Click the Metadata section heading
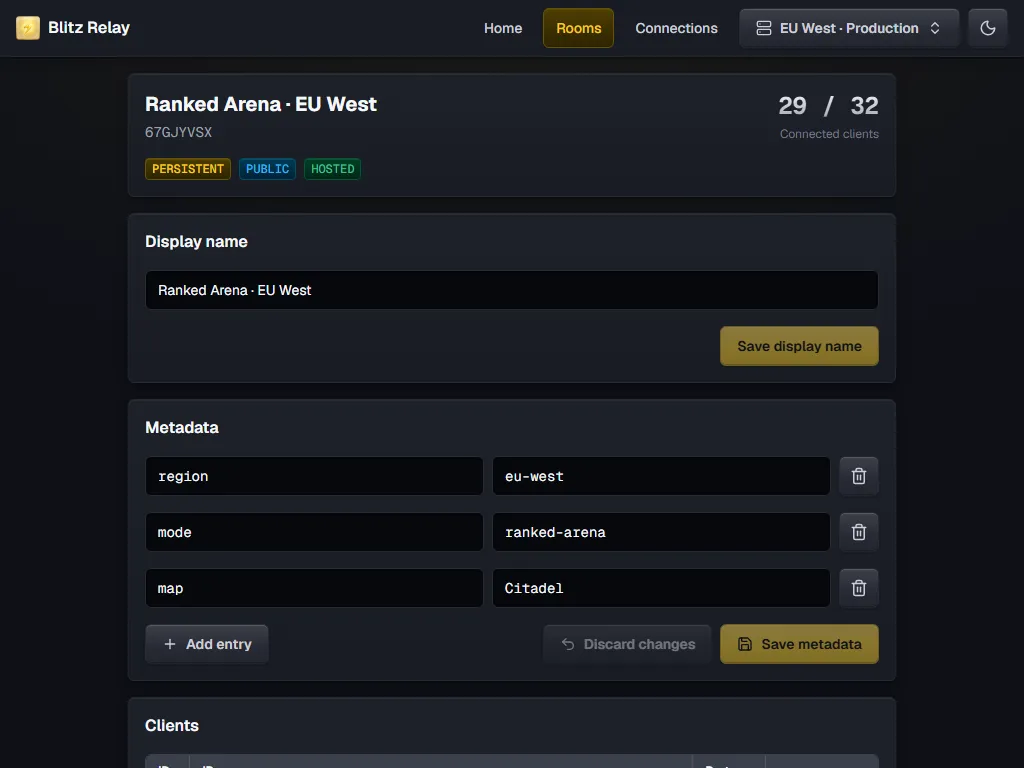 coord(182,428)
